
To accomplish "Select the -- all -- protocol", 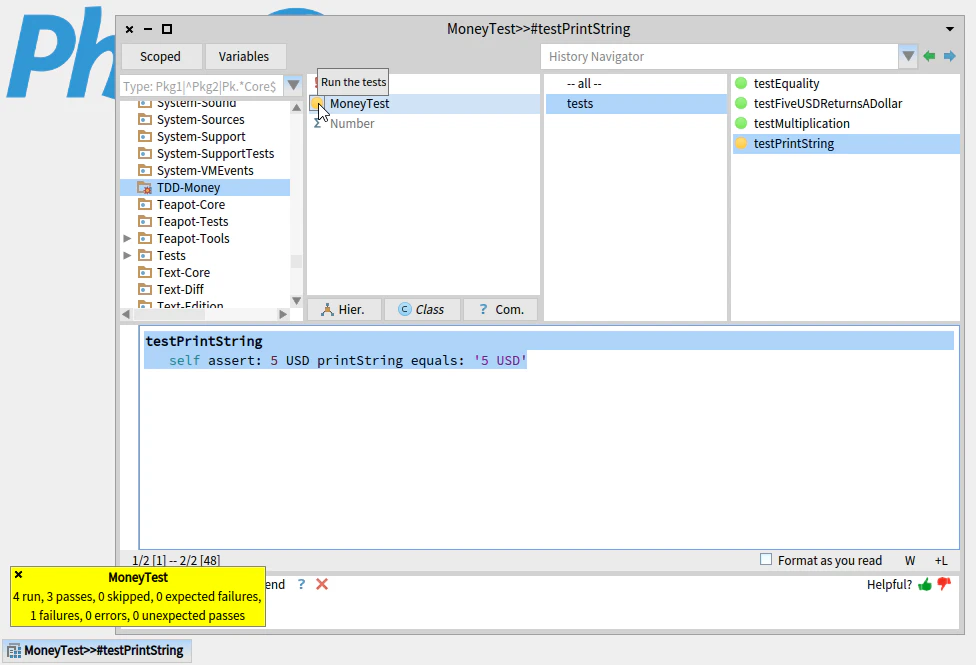I will (x=636, y=83).
